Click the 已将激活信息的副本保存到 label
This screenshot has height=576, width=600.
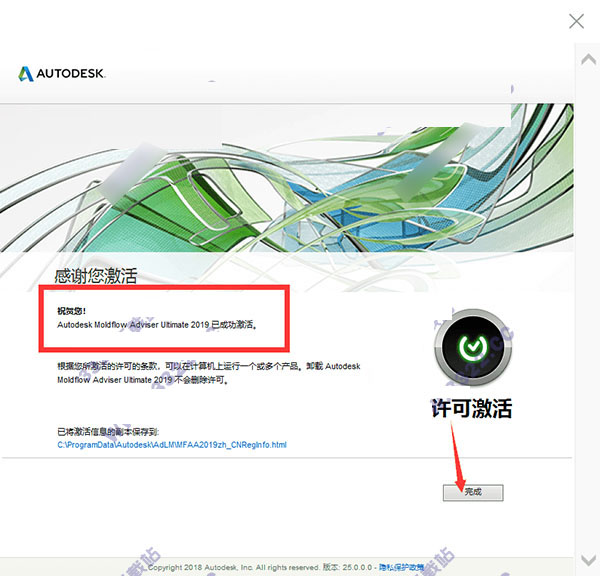(x=108, y=432)
